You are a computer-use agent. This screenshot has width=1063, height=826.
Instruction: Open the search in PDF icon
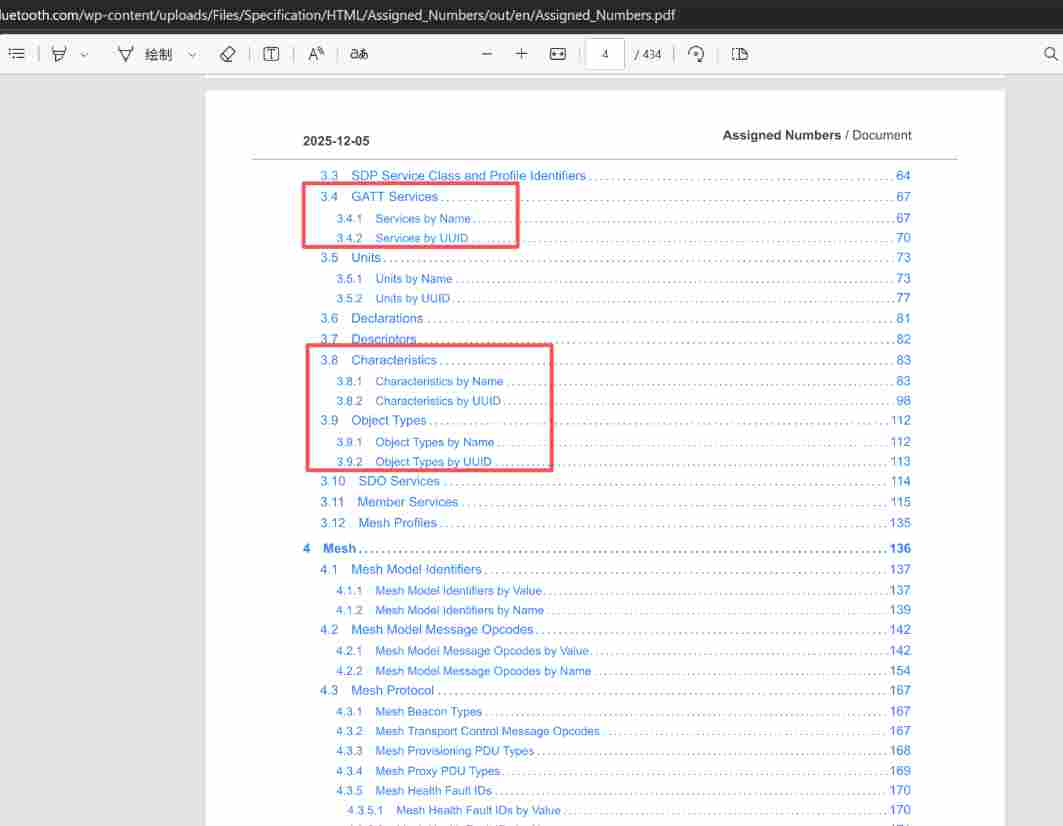click(1050, 54)
